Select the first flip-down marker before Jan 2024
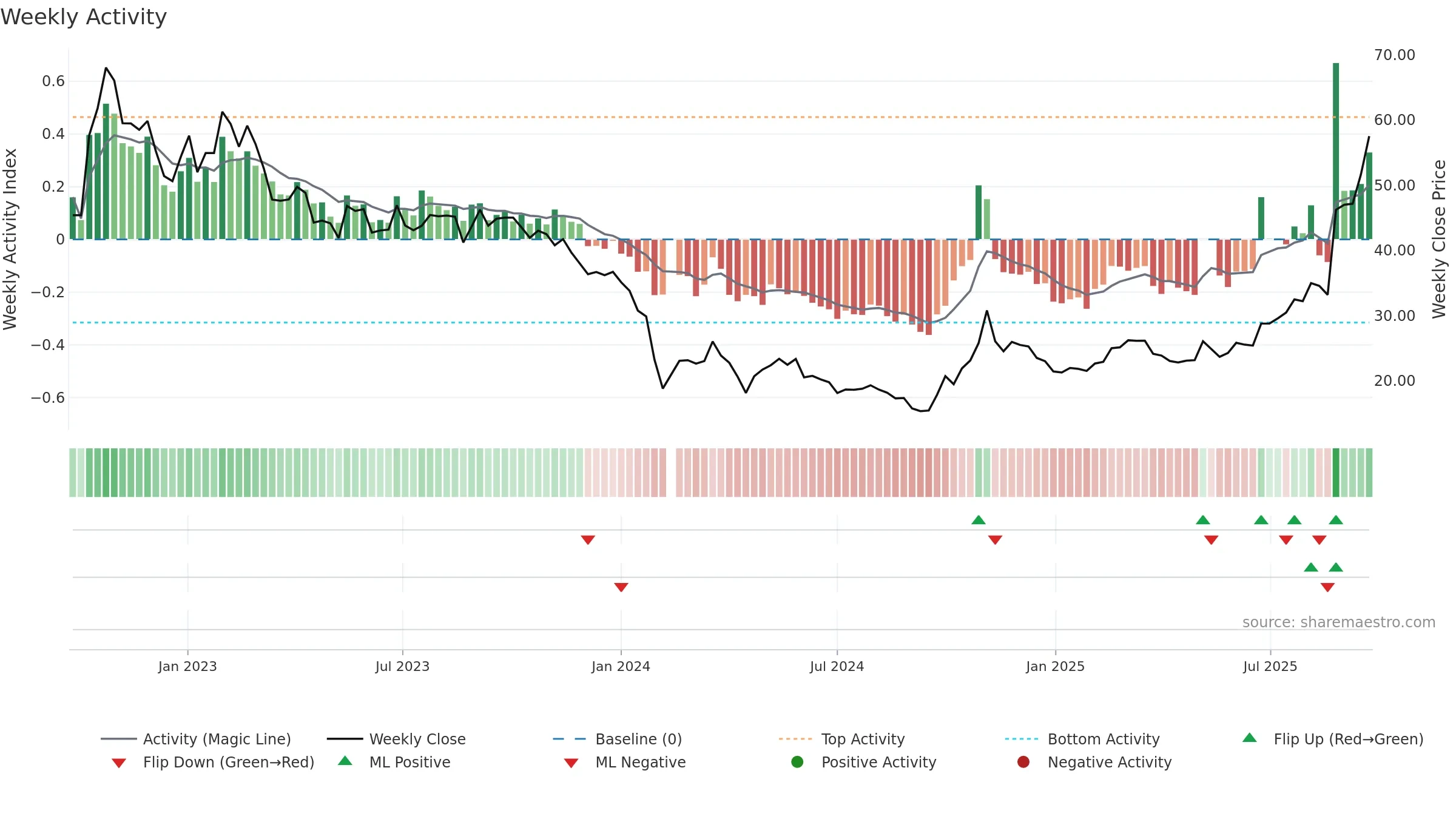Viewport: 1456px width, 819px height. pos(588,540)
